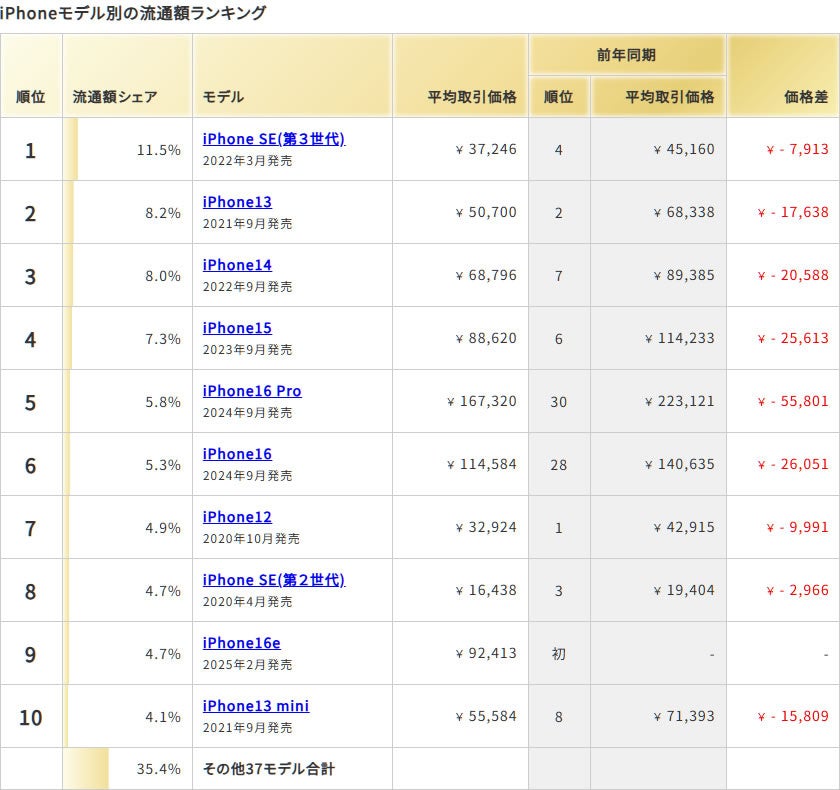Click previous-year rank 30 cell
The height and width of the screenshot is (790, 840).
coord(559,402)
